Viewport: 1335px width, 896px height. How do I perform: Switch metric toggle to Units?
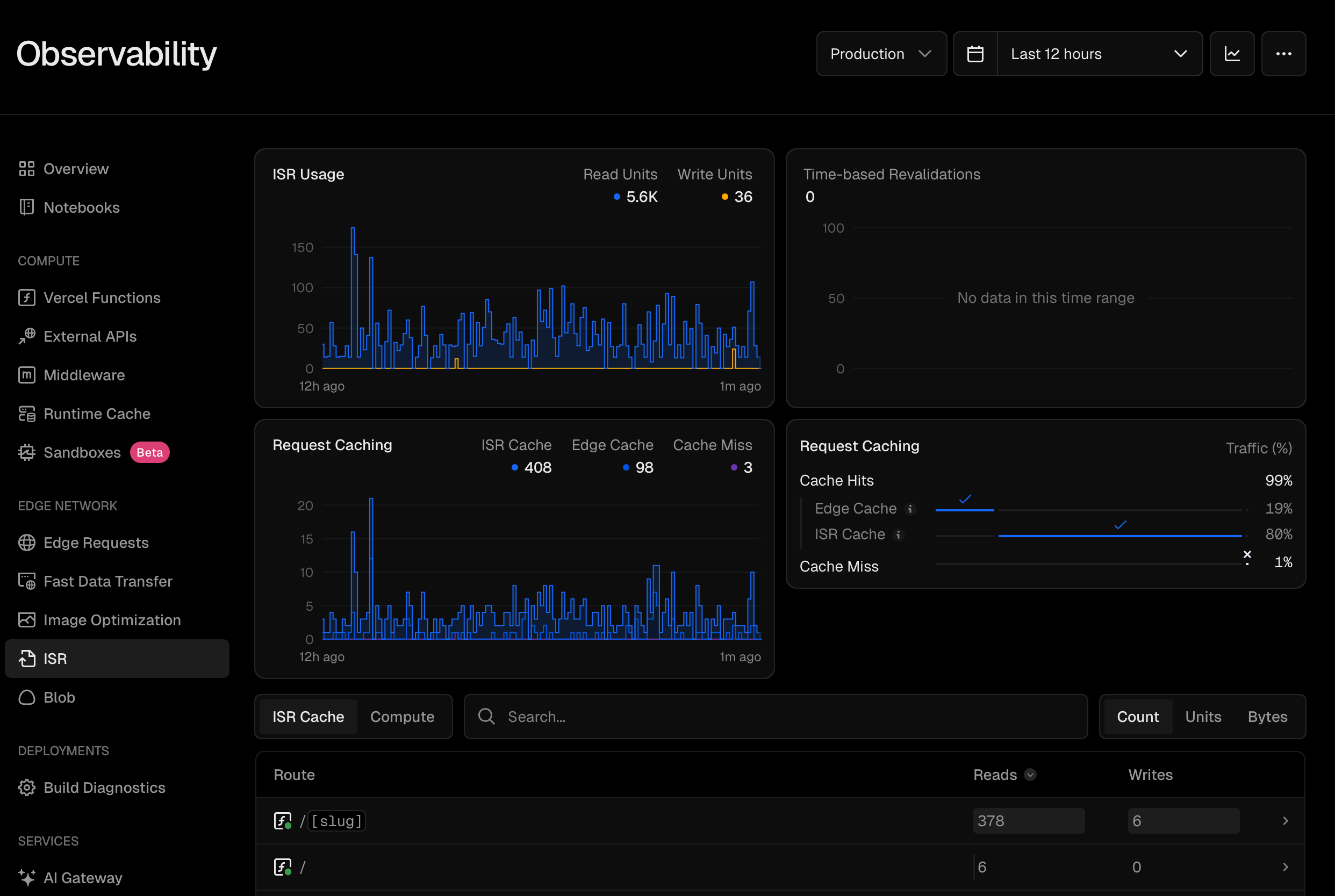click(x=1203, y=717)
